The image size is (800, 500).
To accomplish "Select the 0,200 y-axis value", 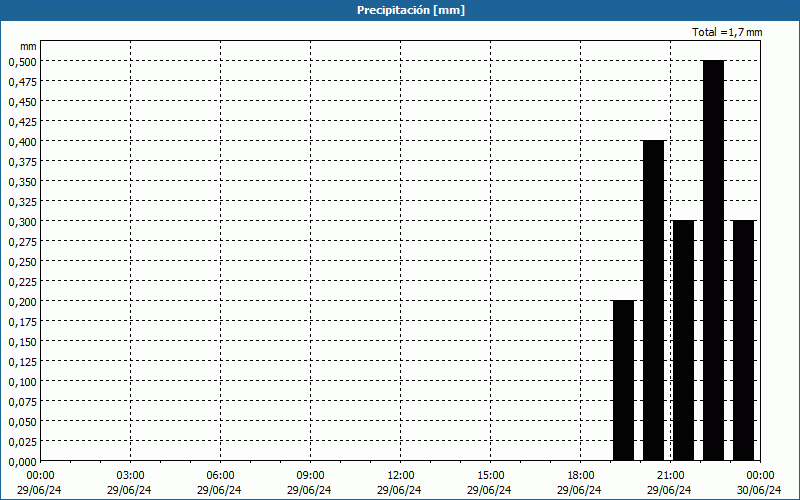I will coord(22,302).
